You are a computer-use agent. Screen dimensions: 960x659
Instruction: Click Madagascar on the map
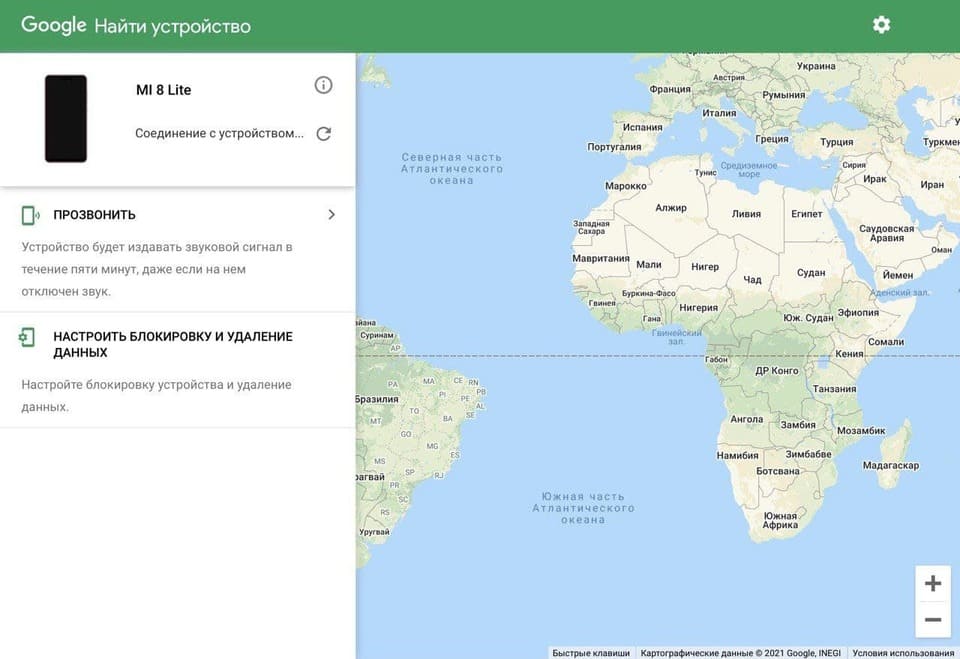(890, 465)
